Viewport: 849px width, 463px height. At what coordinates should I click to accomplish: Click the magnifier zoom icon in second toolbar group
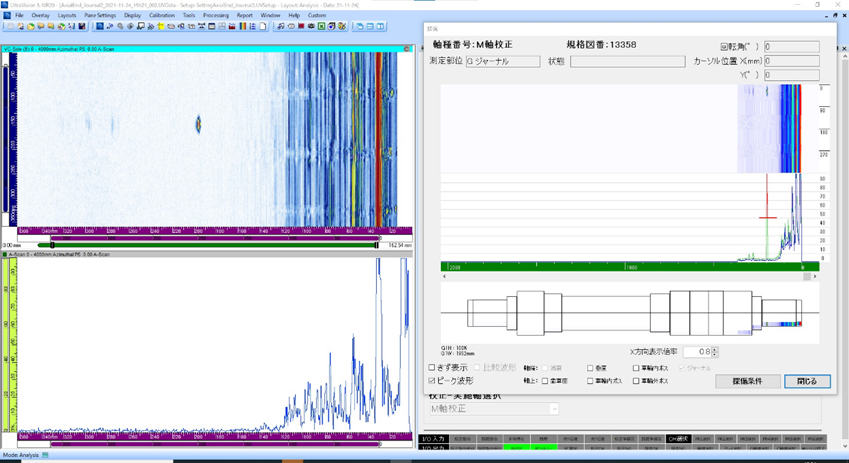click(x=120, y=26)
